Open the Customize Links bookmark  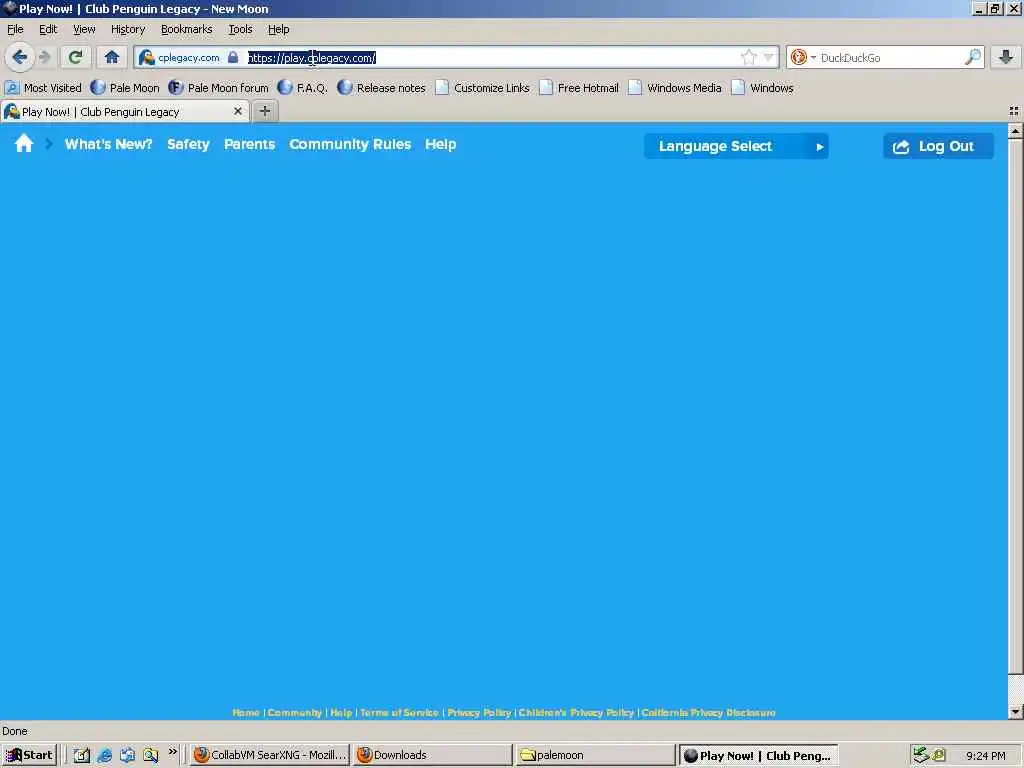pyautogui.click(x=483, y=88)
